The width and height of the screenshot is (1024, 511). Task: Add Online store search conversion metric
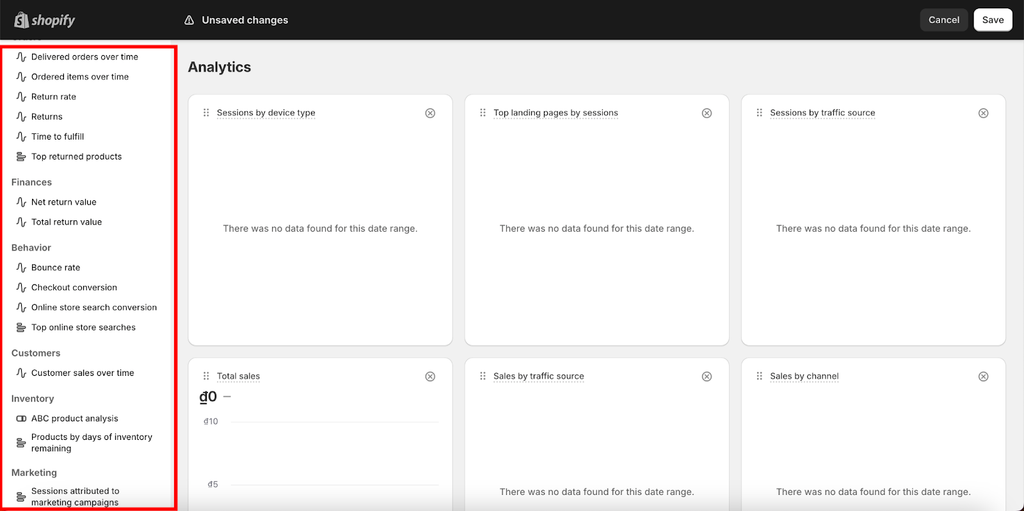(x=94, y=308)
